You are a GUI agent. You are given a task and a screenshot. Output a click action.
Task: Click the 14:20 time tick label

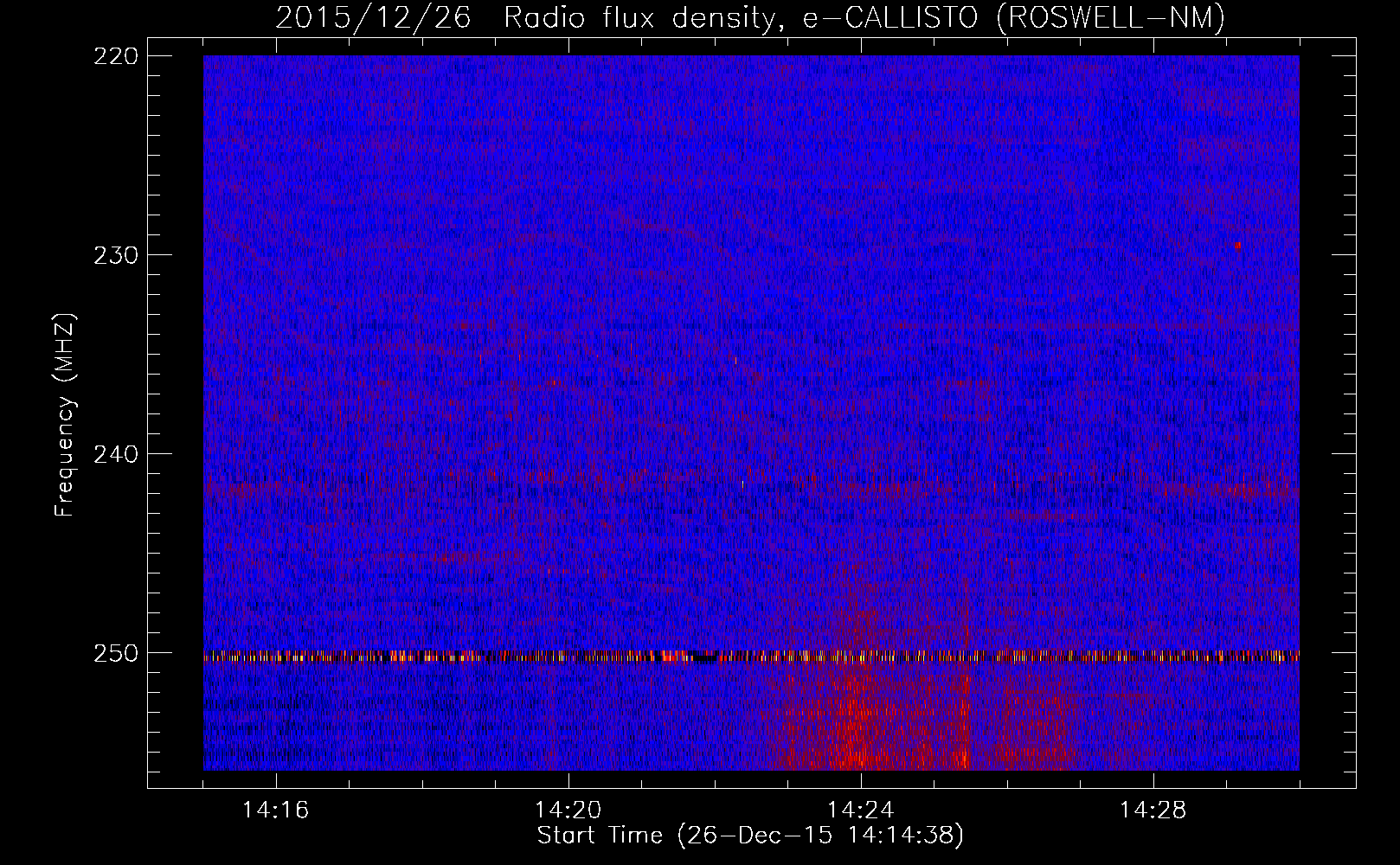pyautogui.click(x=568, y=811)
